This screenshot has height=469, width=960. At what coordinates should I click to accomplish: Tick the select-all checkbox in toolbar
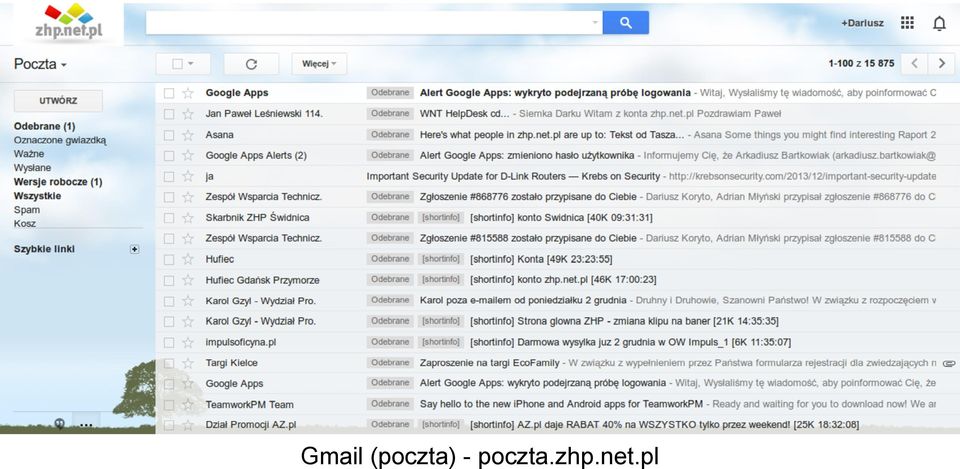click(177, 64)
